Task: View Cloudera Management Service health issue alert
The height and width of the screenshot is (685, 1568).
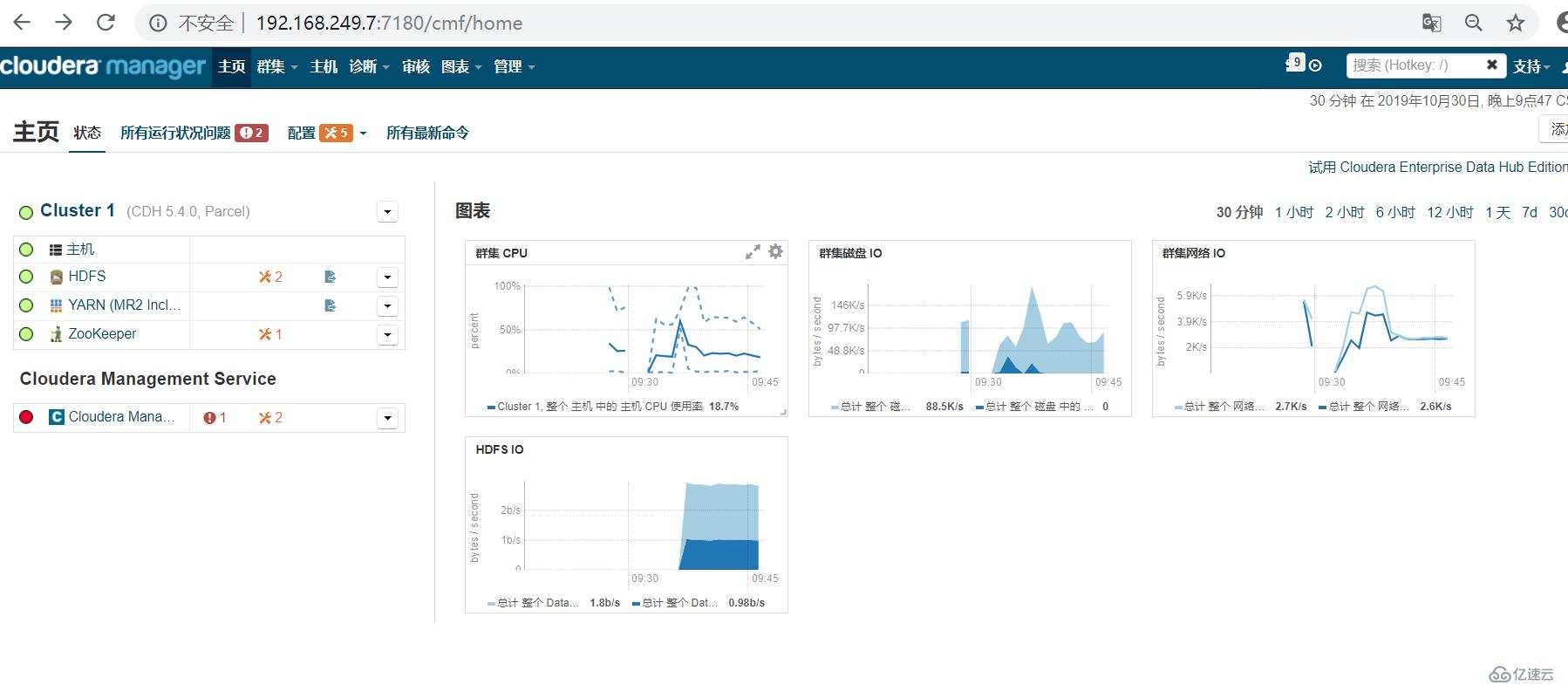Action: coord(215,418)
